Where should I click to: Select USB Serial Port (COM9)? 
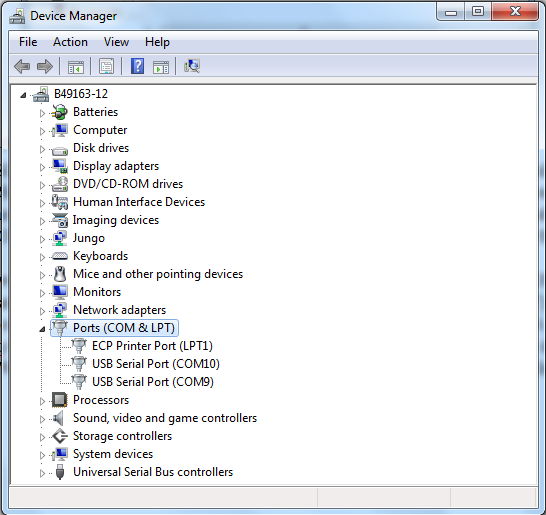(153, 382)
